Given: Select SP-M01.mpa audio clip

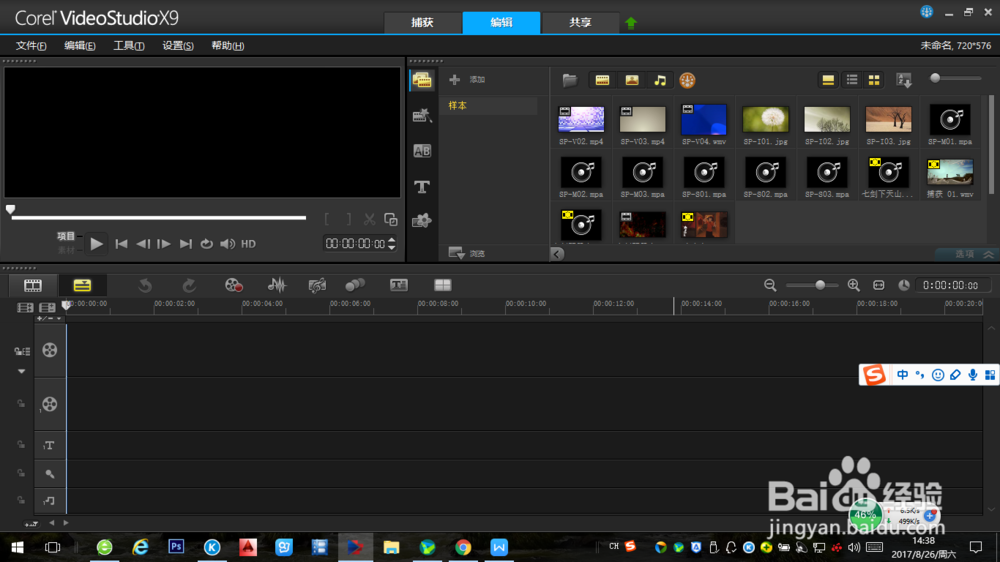Looking at the screenshot, I should pos(950,119).
